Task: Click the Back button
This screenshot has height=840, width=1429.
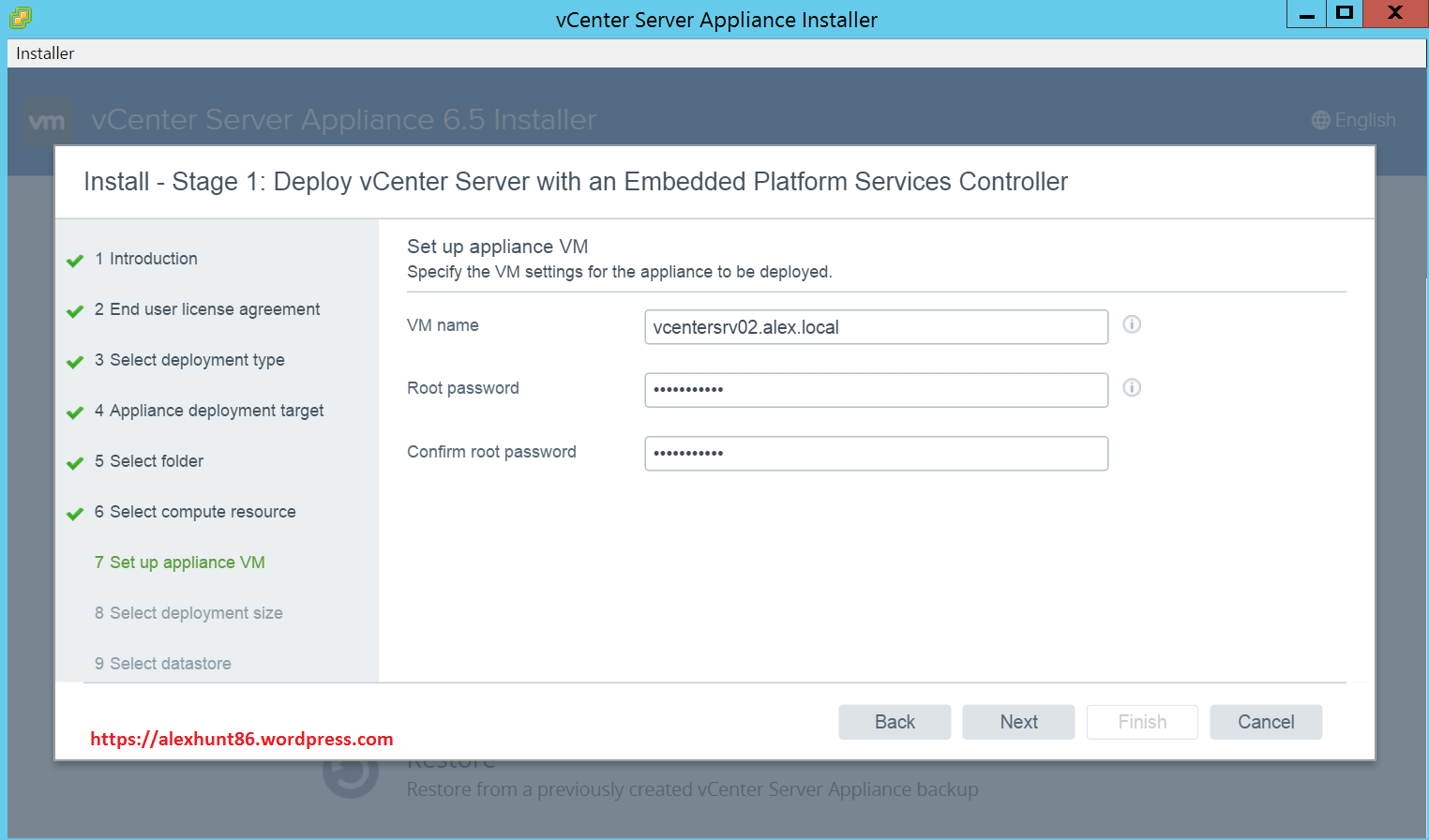Action: click(895, 722)
